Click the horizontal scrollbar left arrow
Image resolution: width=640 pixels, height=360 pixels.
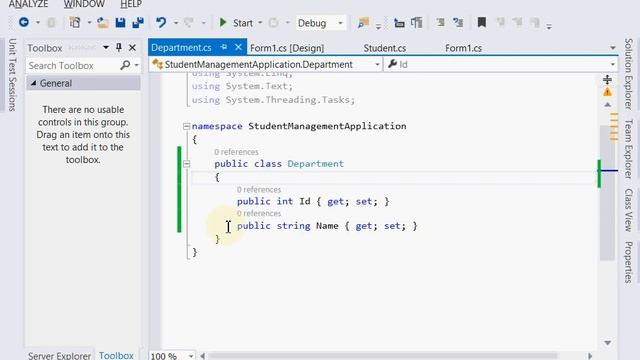pos(202,356)
